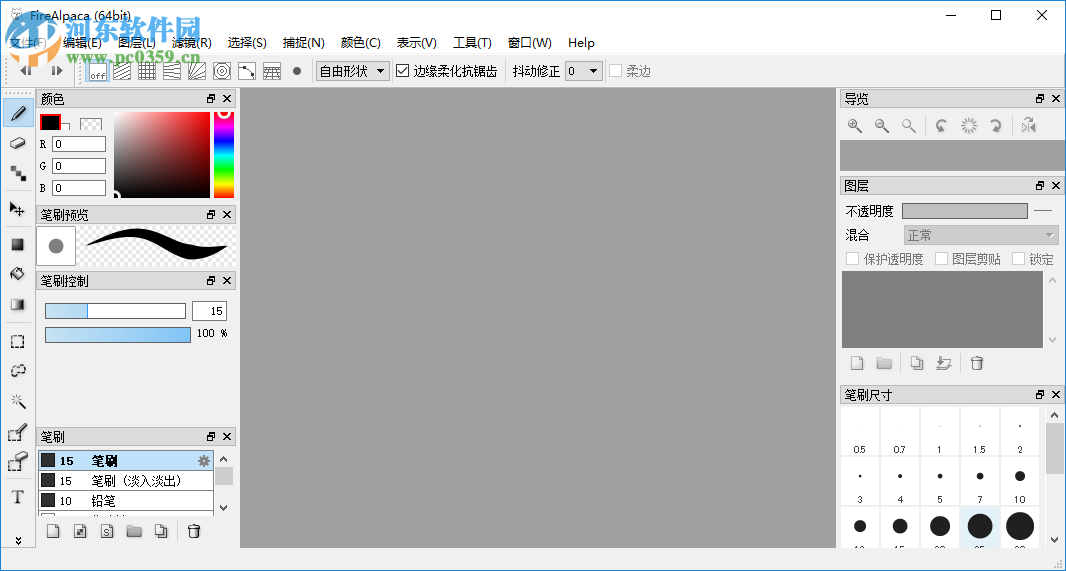Image resolution: width=1066 pixels, height=571 pixels.
Task: Select the 笔刷 (淡入淡出) brush
Action: tap(126, 481)
